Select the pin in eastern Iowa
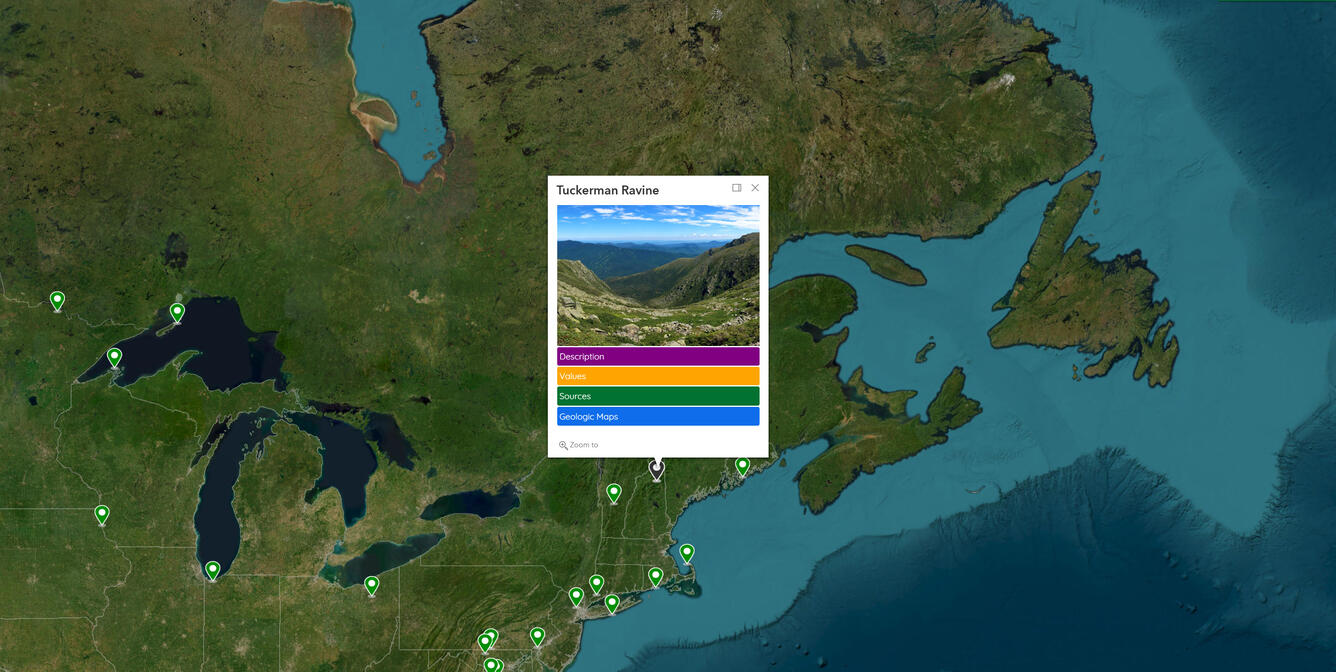1336x672 pixels. (101, 513)
